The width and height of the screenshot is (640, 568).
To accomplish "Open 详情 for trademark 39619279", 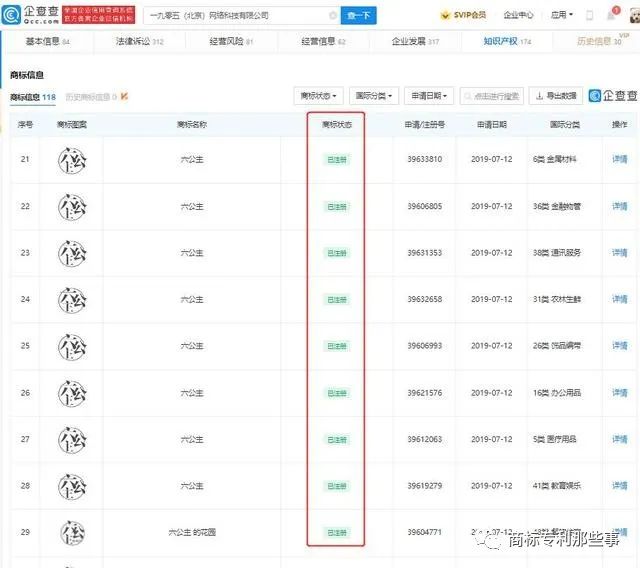I will click(620, 486).
